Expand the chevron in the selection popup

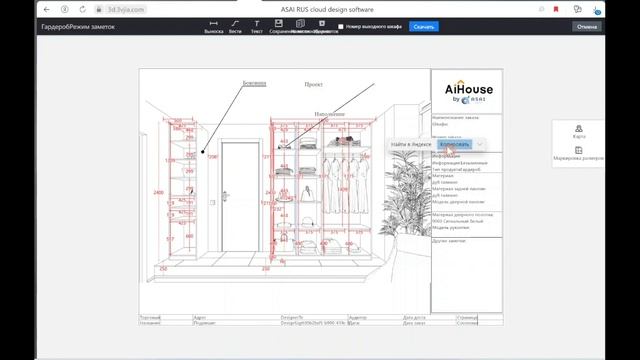[x=480, y=144]
